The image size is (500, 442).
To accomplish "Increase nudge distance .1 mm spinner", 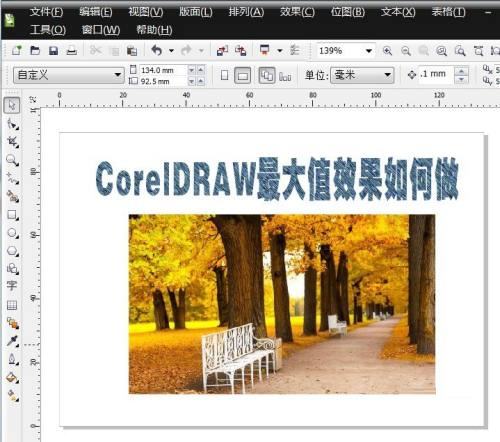I will click(462, 71).
